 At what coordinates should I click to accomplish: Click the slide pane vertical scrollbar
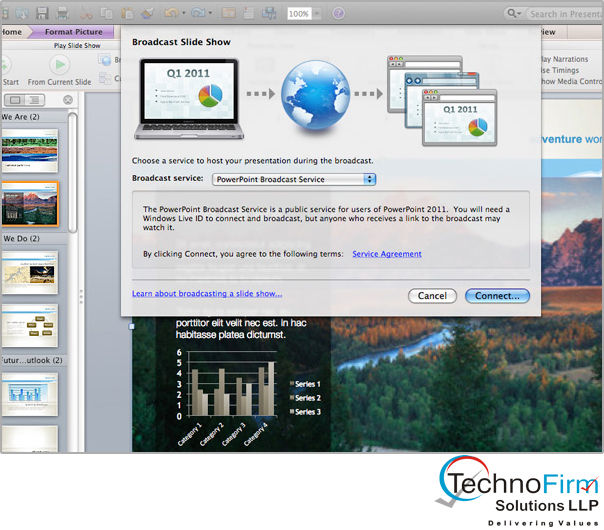tap(72, 173)
